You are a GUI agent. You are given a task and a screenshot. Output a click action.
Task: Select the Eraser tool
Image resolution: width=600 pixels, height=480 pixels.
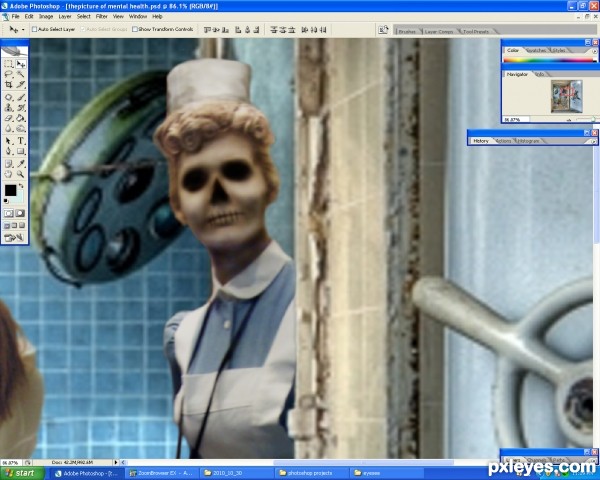tap(9, 118)
